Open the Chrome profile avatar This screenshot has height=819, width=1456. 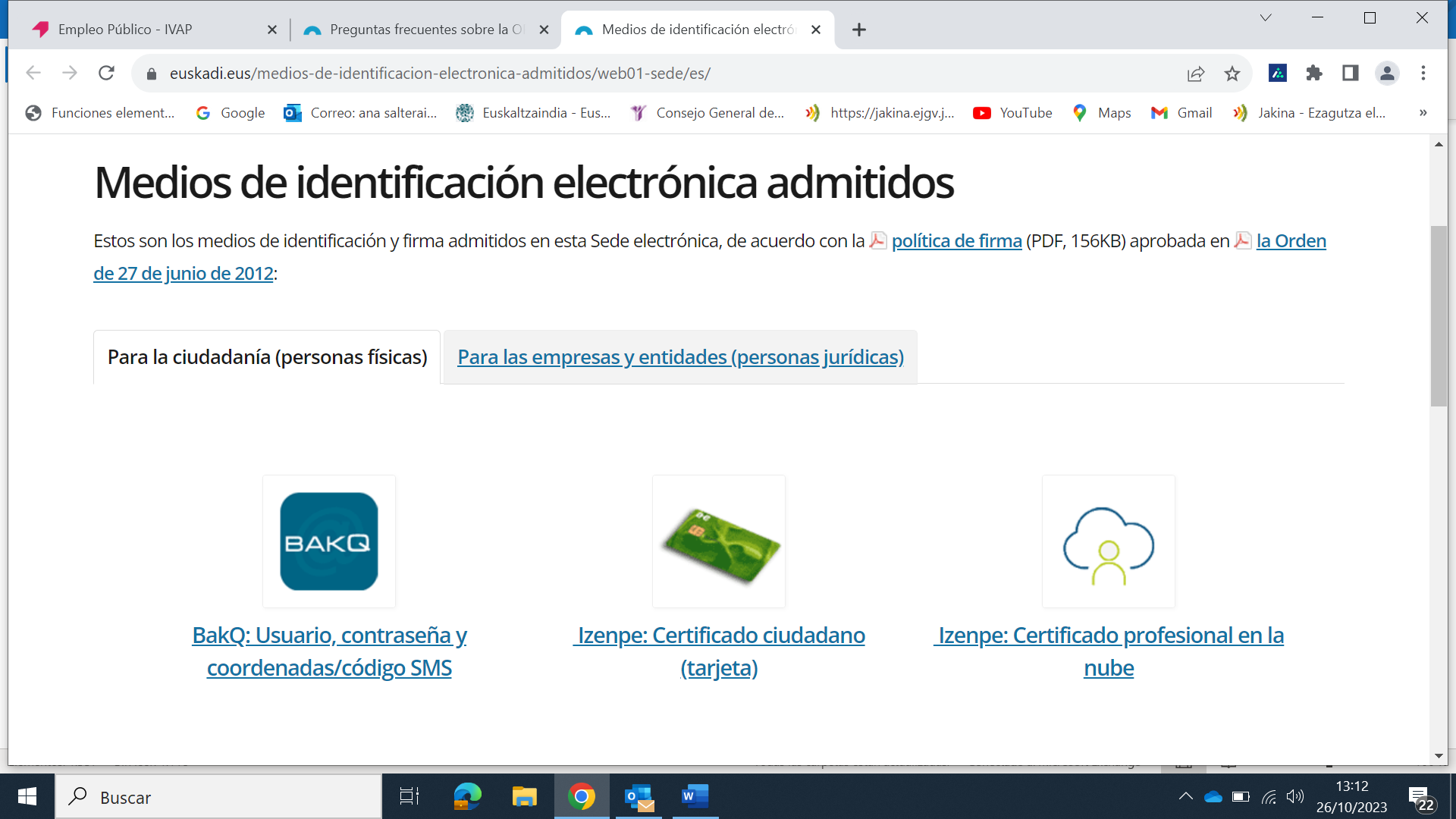tap(1387, 73)
